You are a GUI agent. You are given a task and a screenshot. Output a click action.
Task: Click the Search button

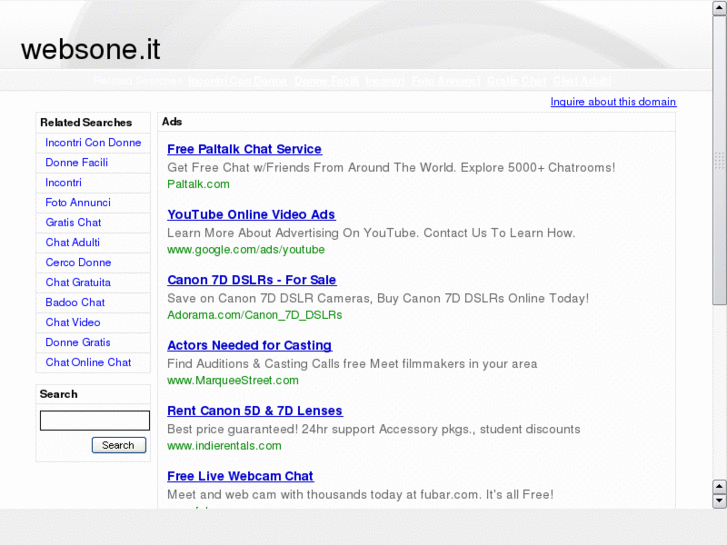point(119,445)
